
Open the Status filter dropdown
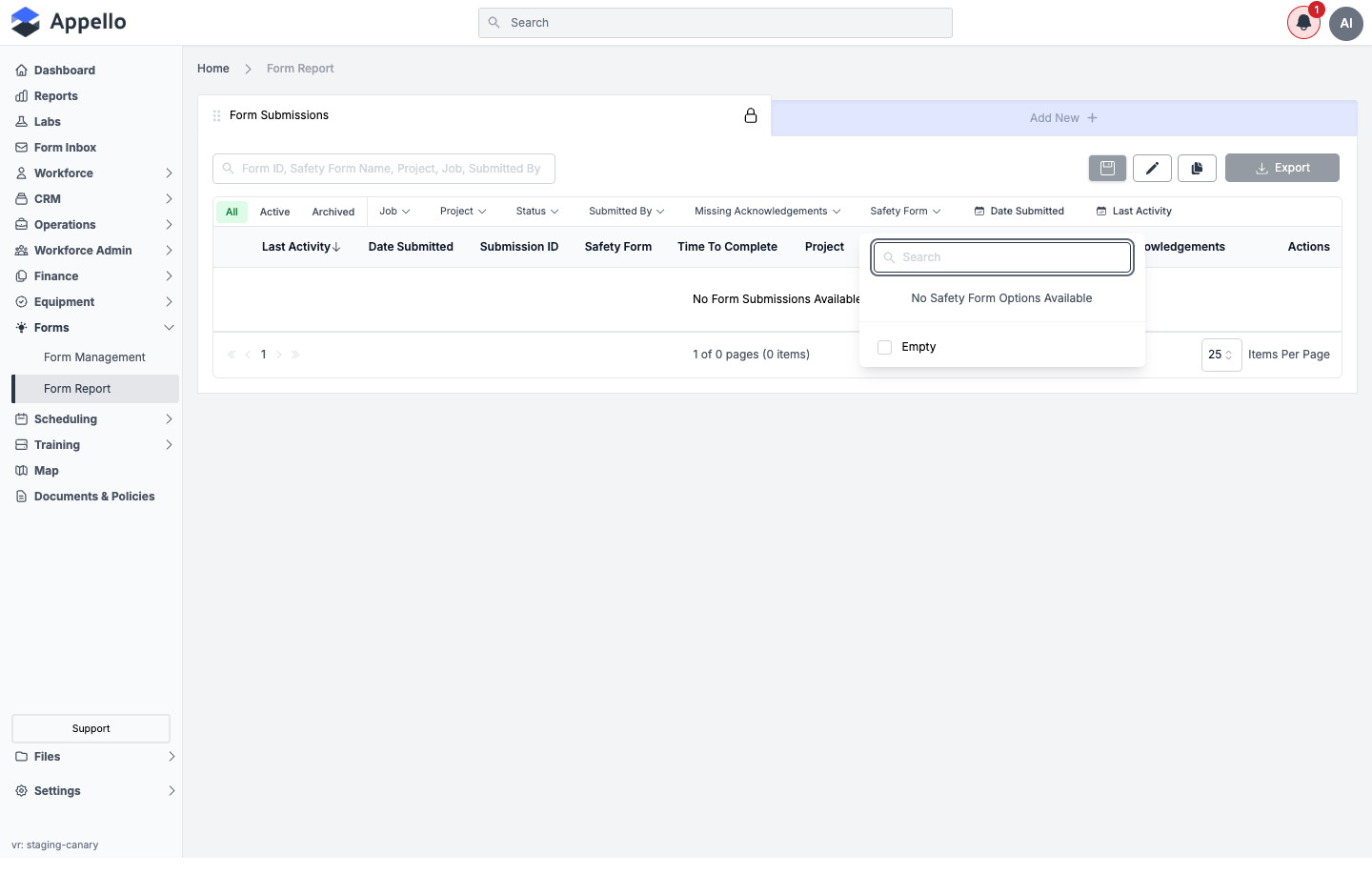coord(537,212)
